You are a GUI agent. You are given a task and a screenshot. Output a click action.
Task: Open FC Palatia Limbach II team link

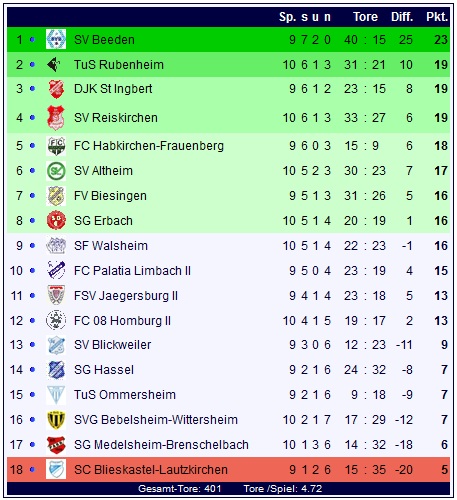tap(132, 271)
